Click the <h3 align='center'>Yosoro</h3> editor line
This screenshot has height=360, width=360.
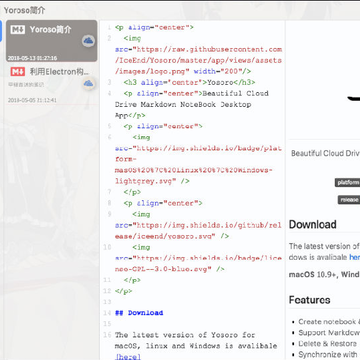pyautogui.click(x=189, y=82)
